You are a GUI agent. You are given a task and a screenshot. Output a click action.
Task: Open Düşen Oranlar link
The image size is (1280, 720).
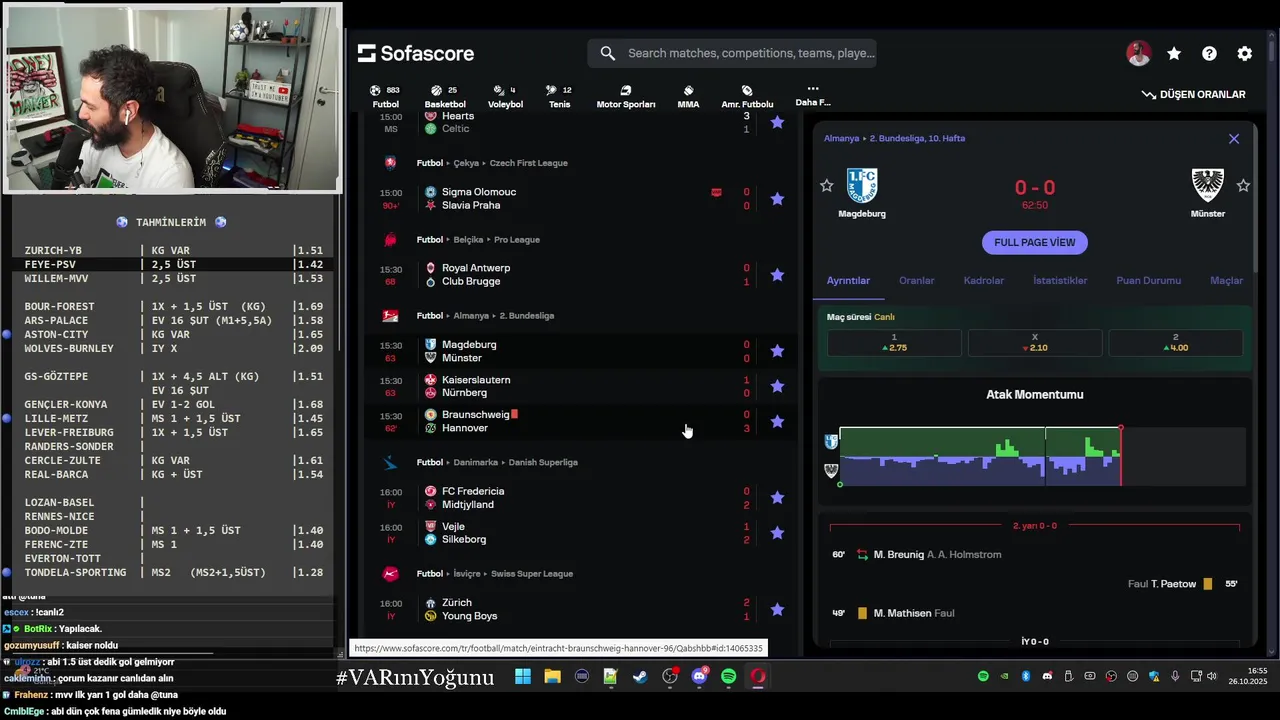click(x=1194, y=94)
